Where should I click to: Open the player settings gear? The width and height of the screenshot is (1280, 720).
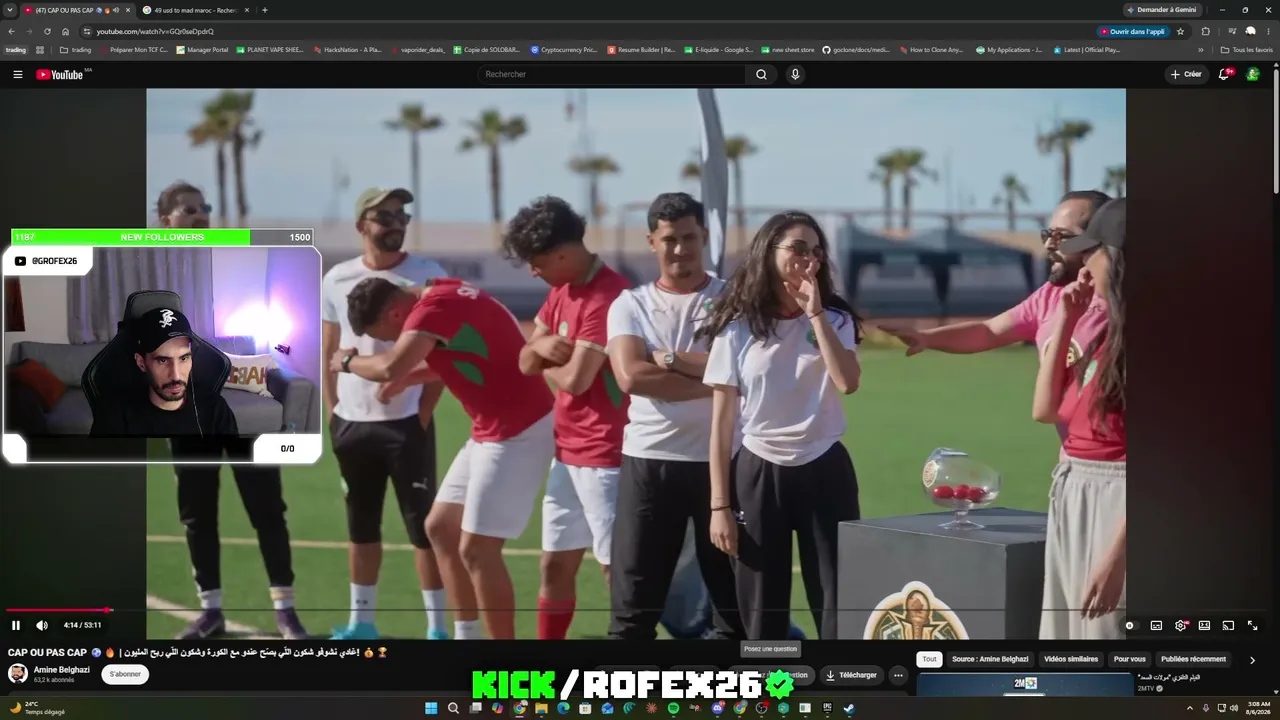coord(1181,625)
